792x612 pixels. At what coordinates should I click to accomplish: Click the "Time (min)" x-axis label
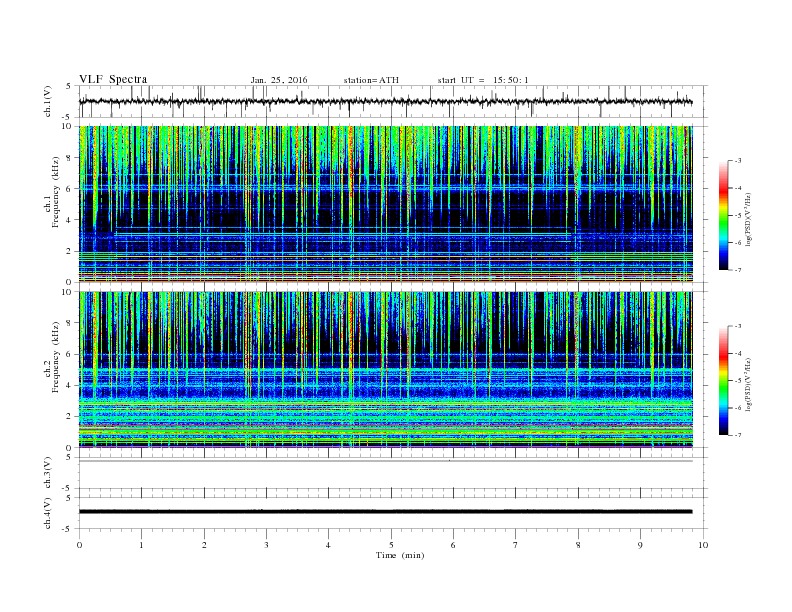coord(400,555)
